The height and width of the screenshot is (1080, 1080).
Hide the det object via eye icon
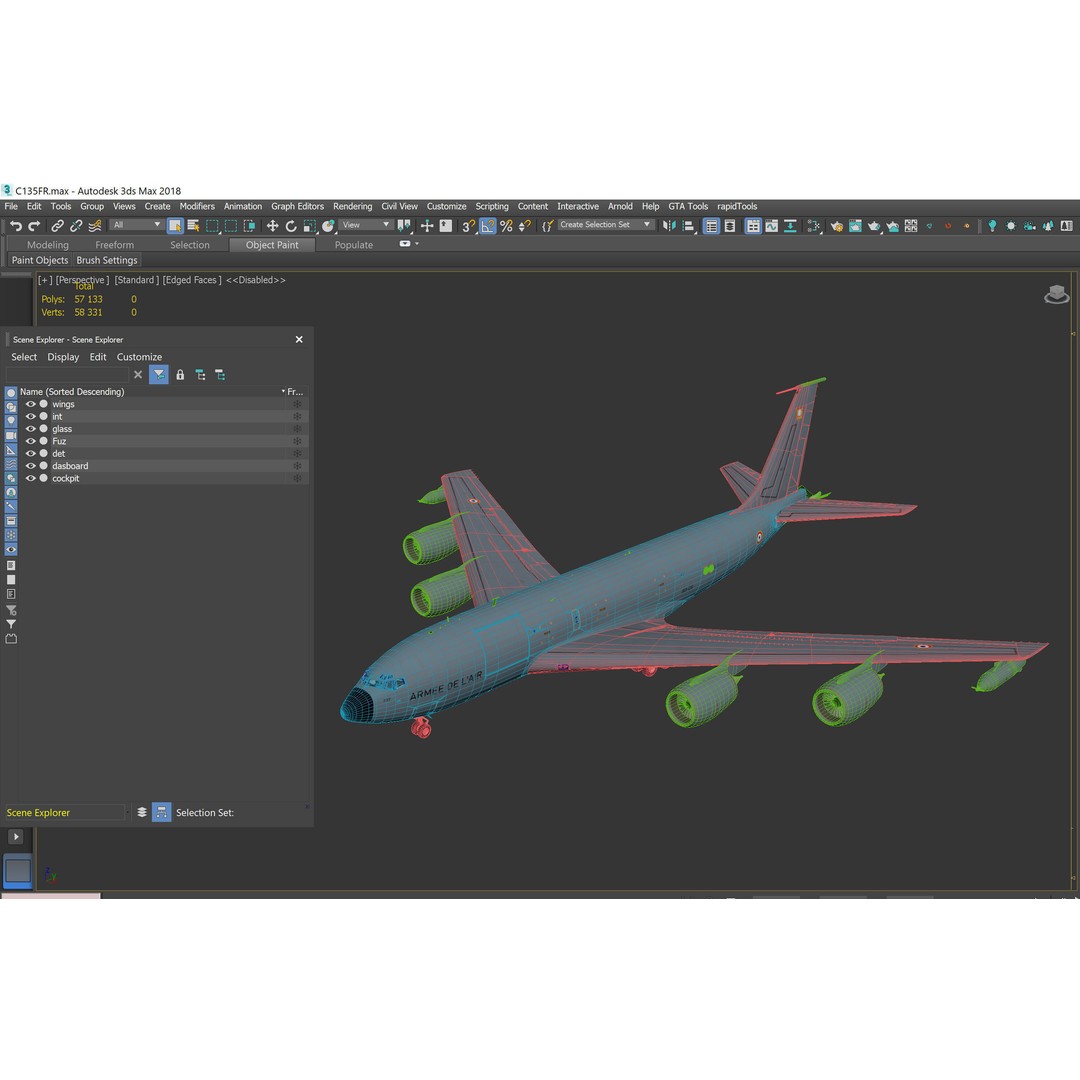(30, 454)
